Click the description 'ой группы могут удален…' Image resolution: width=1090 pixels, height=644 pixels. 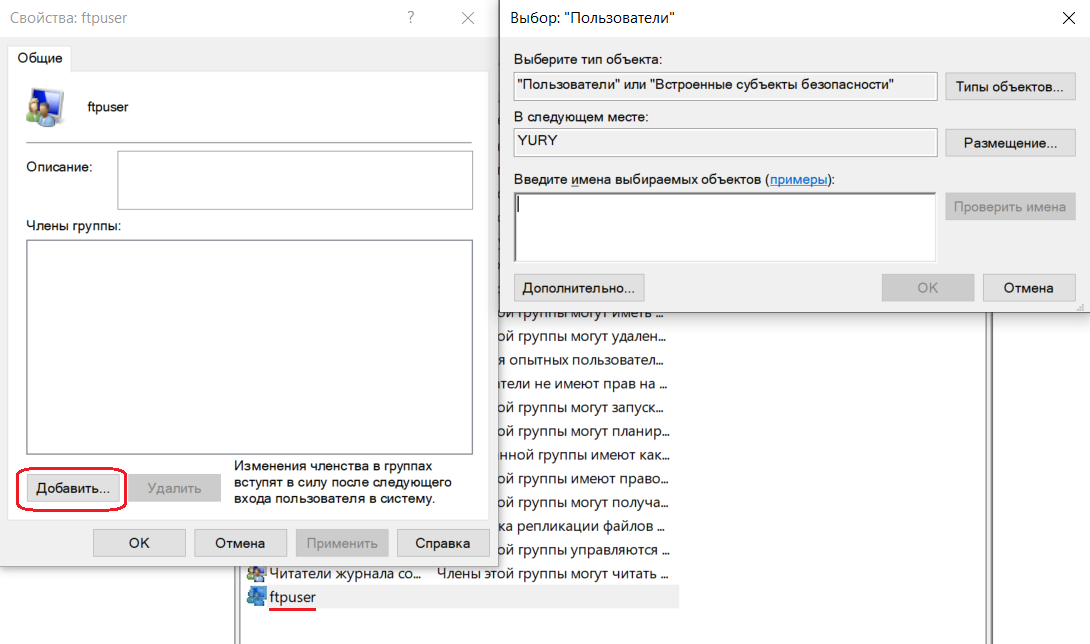583,337
